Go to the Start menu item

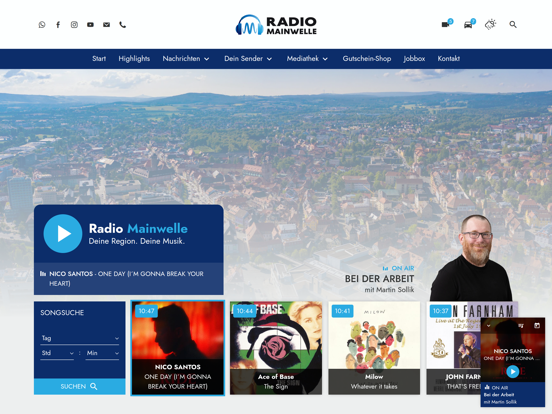99,59
